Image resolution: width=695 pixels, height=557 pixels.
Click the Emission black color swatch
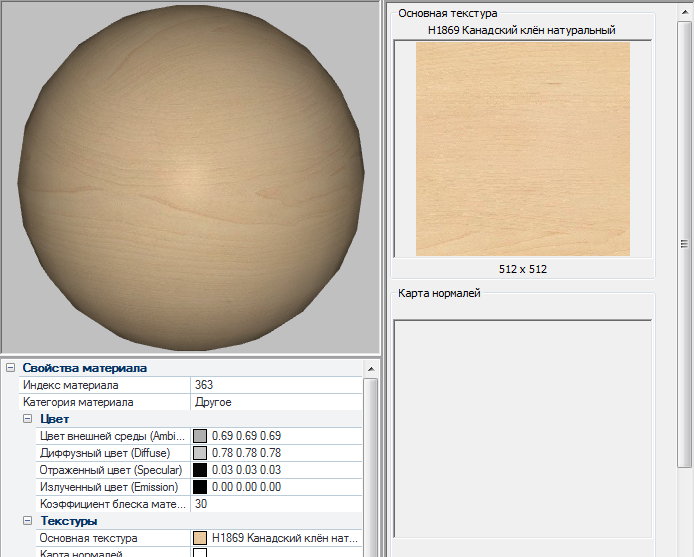click(200, 487)
